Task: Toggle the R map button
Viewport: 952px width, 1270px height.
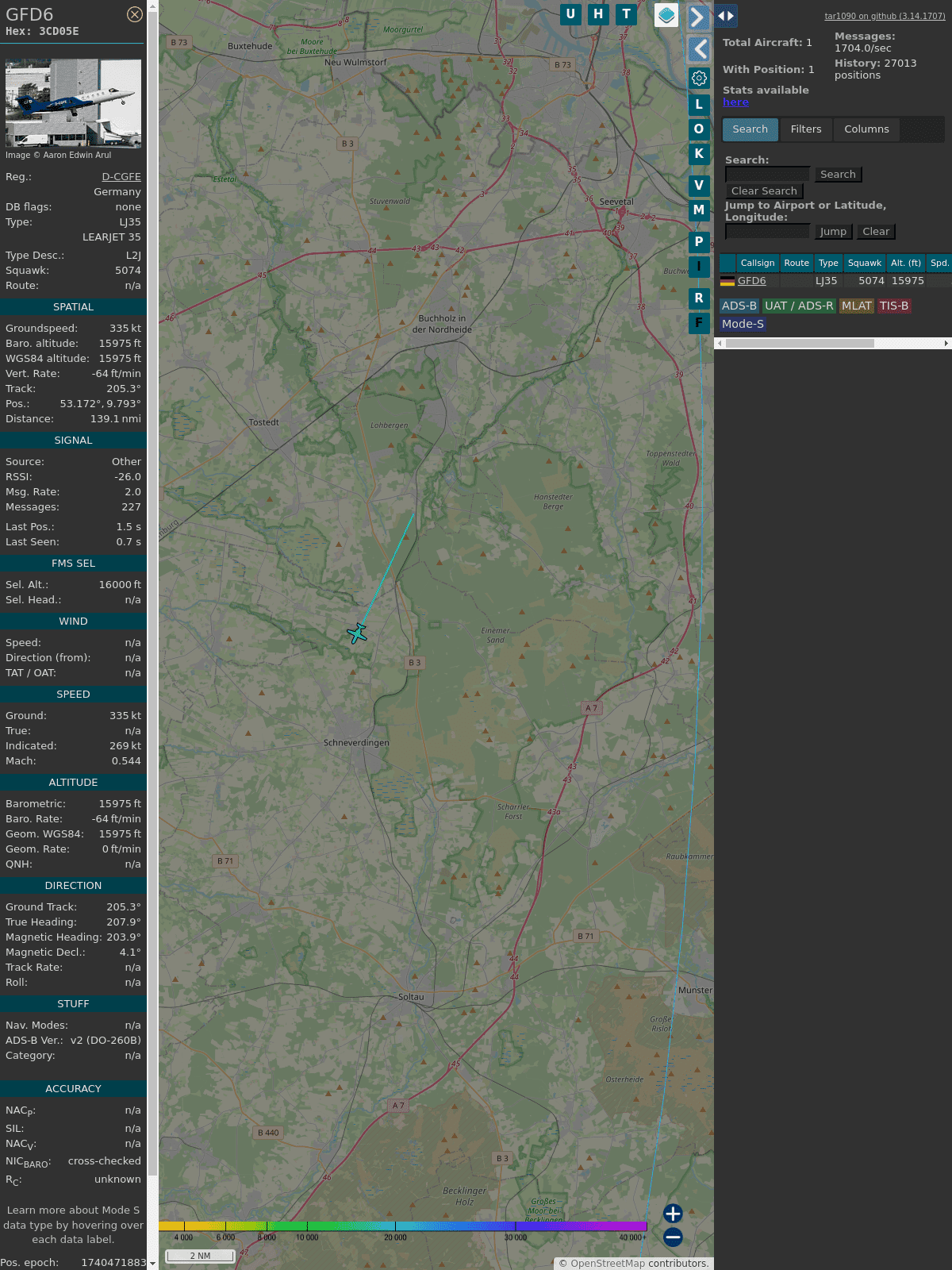Action: (699, 298)
